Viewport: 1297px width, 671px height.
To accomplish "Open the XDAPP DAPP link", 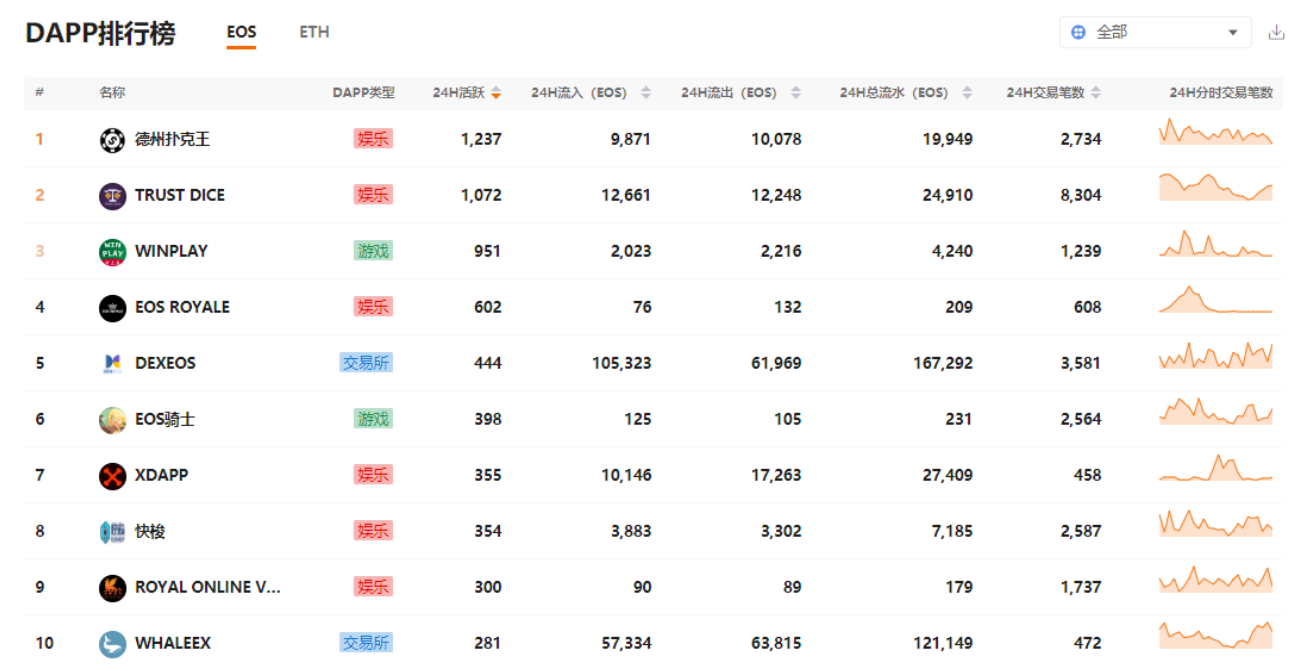I will point(161,476).
